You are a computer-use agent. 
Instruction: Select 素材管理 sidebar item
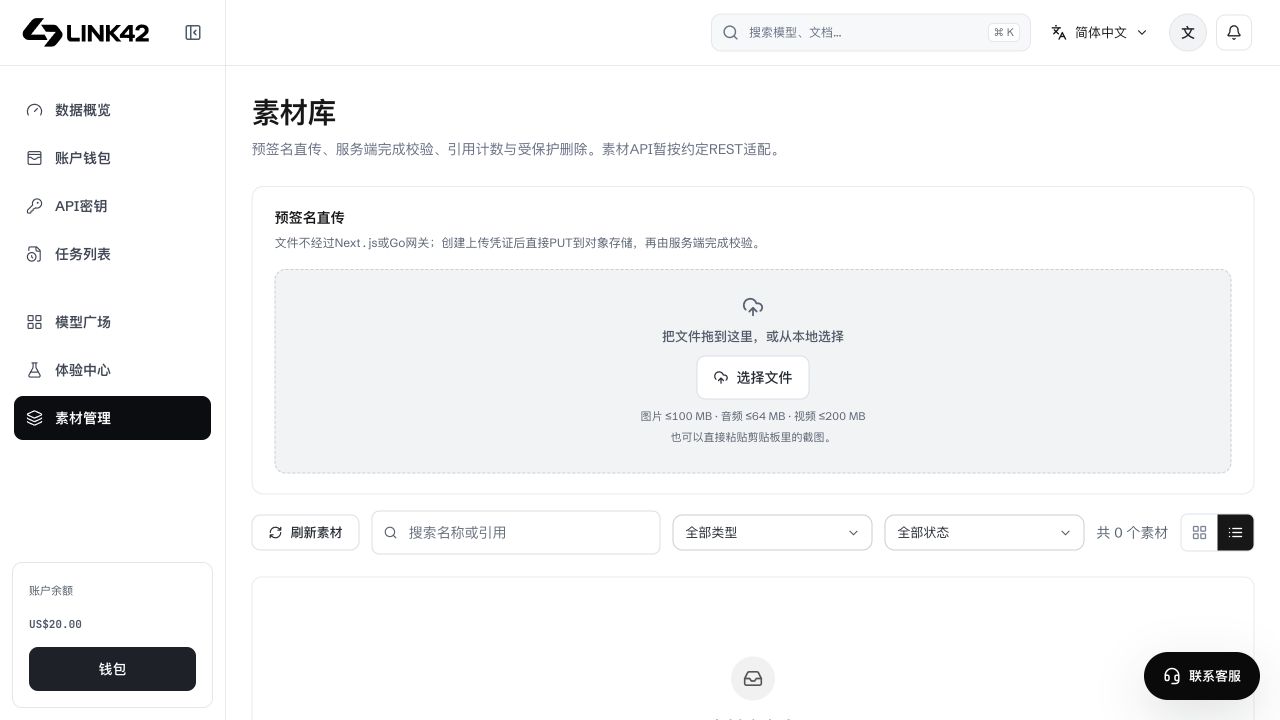coord(112,418)
